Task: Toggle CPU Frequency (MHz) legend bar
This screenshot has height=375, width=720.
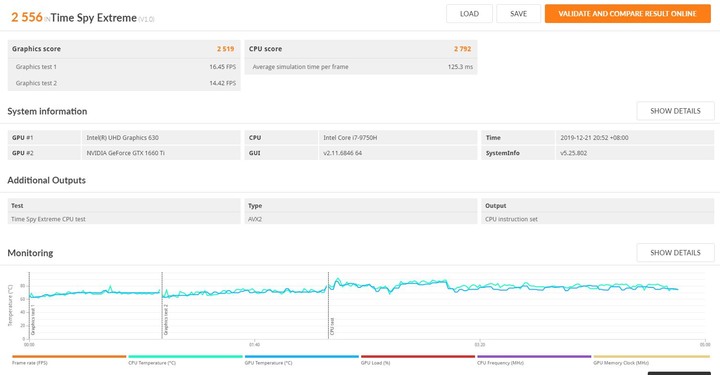Action: click(534, 356)
